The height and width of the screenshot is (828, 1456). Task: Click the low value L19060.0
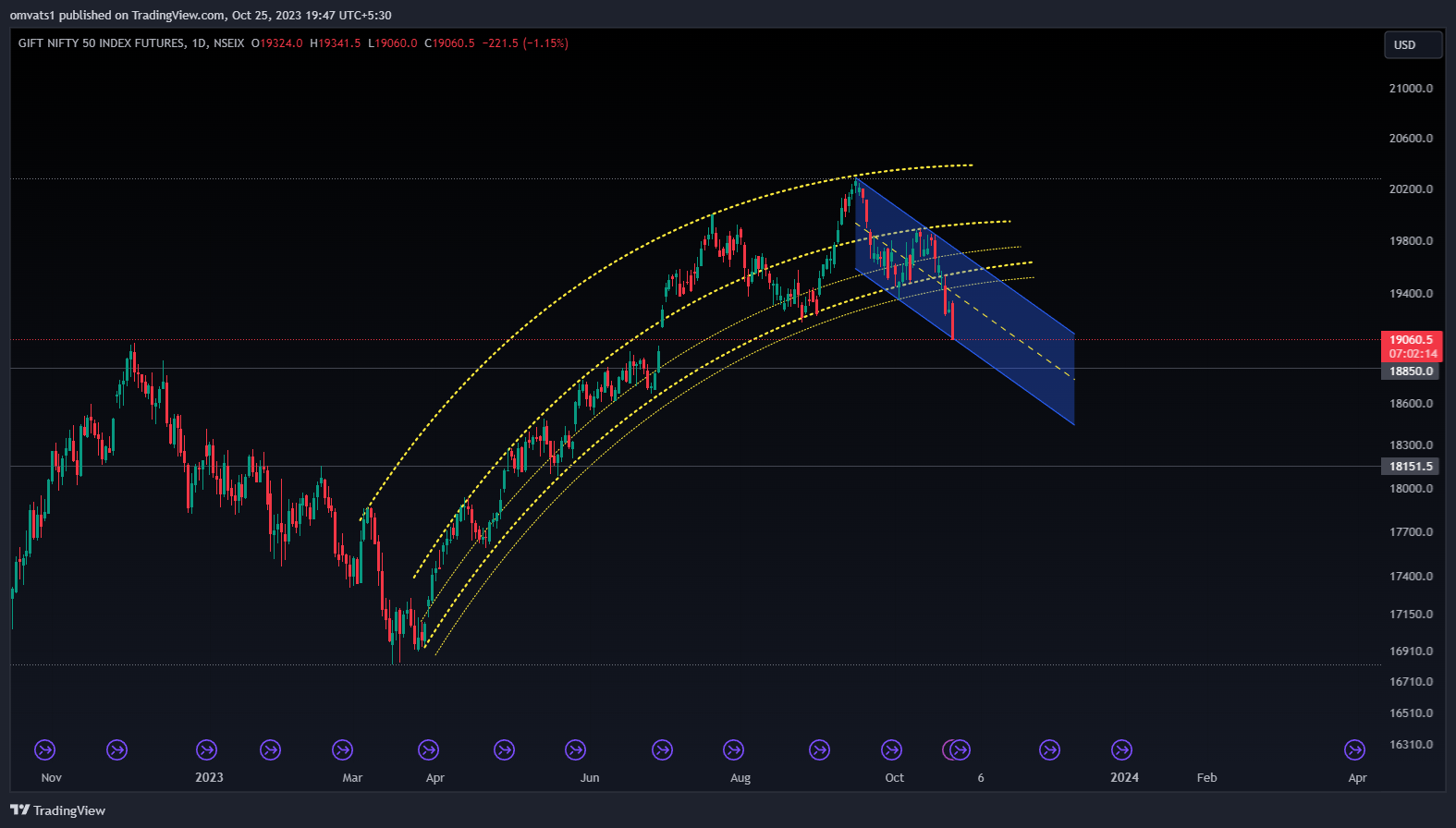coord(393,43)
